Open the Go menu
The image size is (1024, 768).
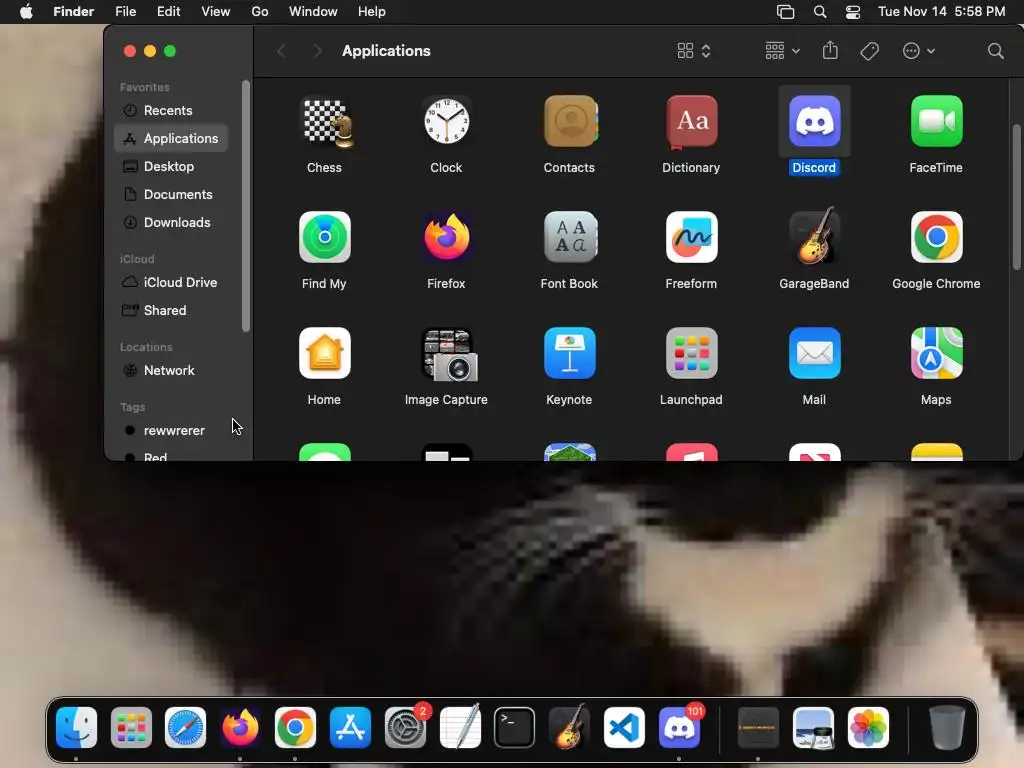[x=260, y=12]
